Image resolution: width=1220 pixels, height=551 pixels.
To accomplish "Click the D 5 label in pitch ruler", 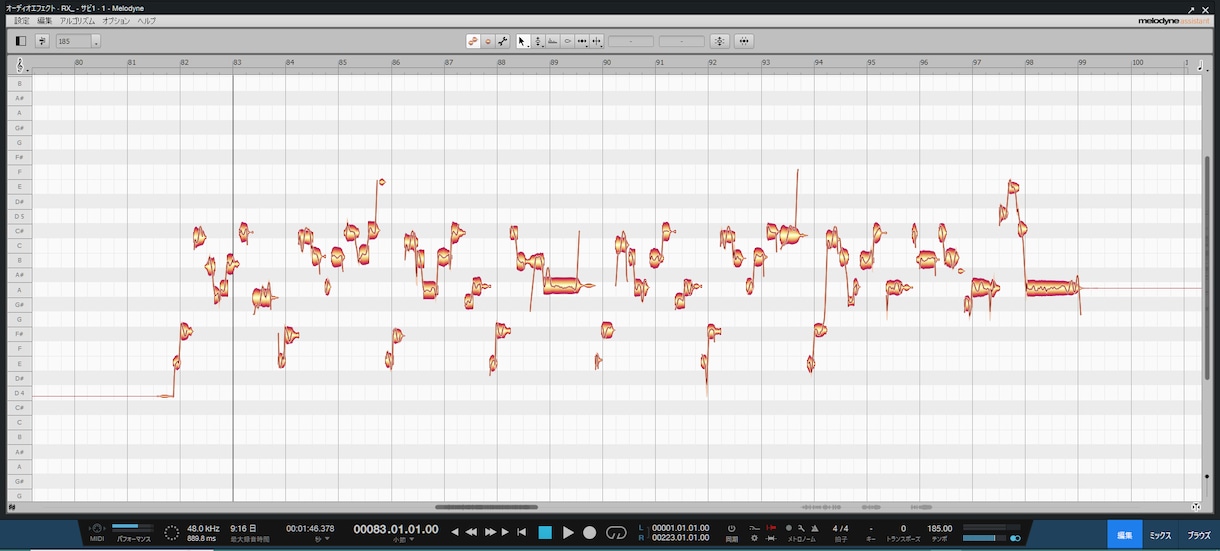I will pos(19,216).
